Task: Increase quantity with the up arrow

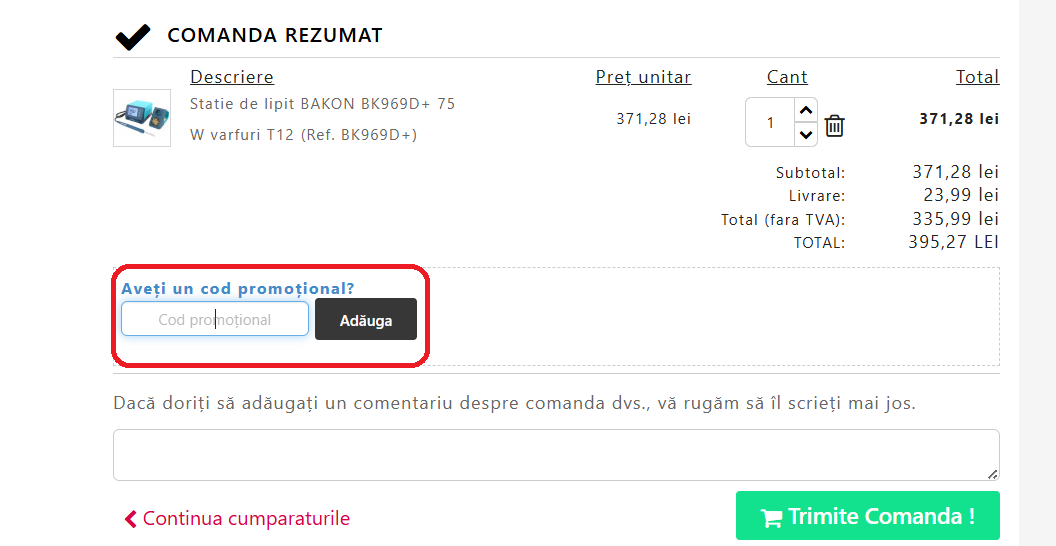Action: (806, 109)
